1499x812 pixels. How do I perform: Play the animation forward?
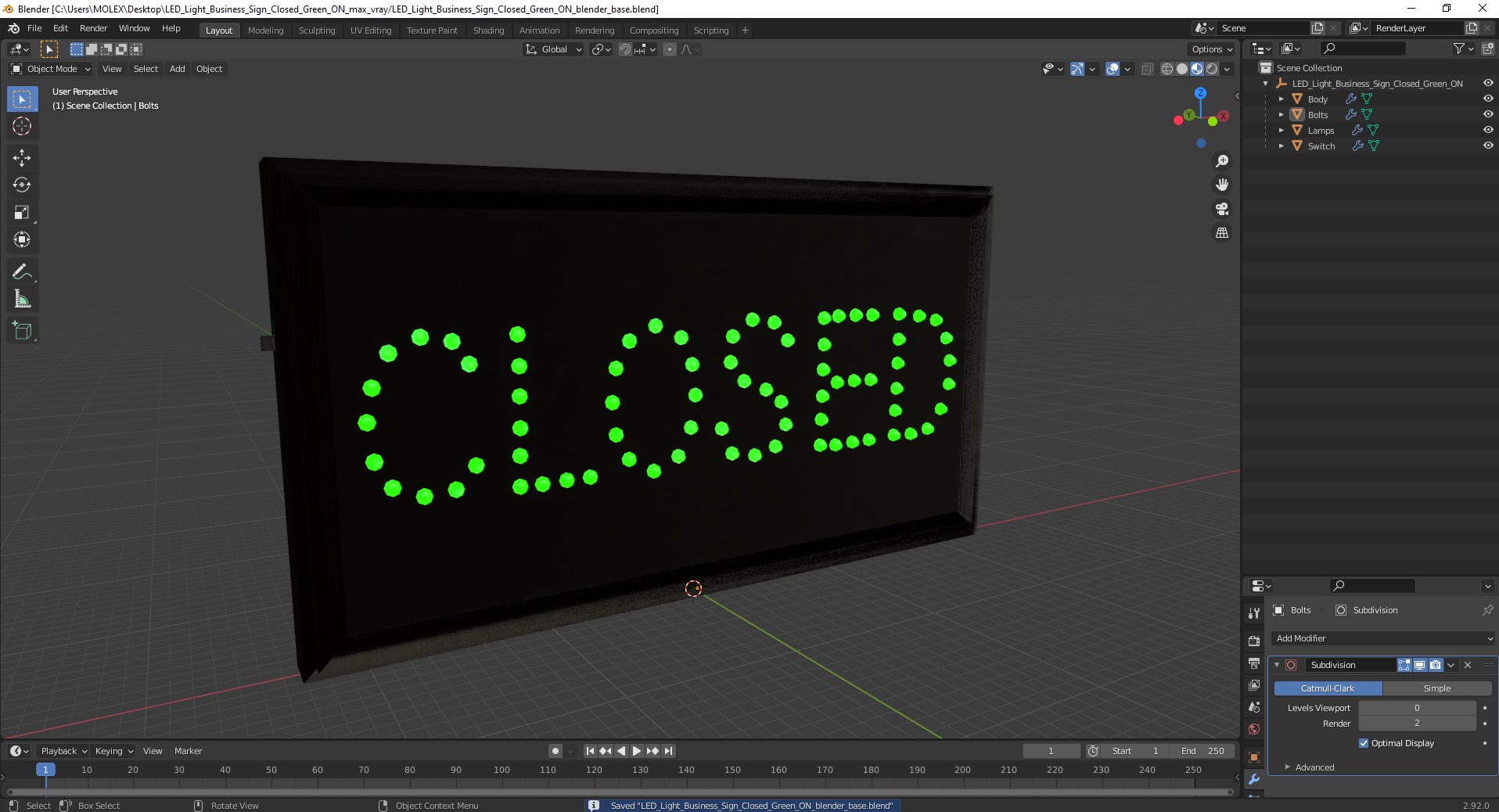pos(637,751)
